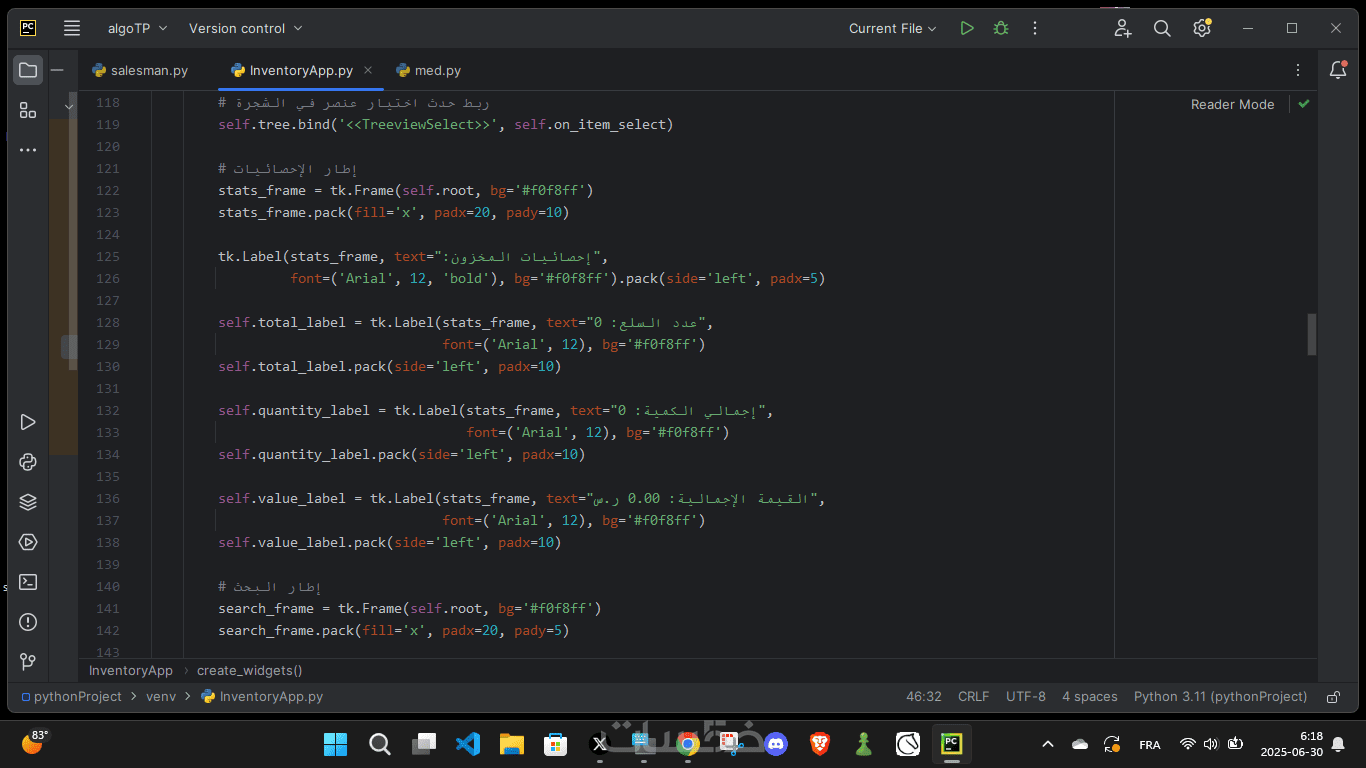Open the taskbar clock and calendar
Screen dimensions: 1366x768
pyautogui.click(x=1291, y=744)
